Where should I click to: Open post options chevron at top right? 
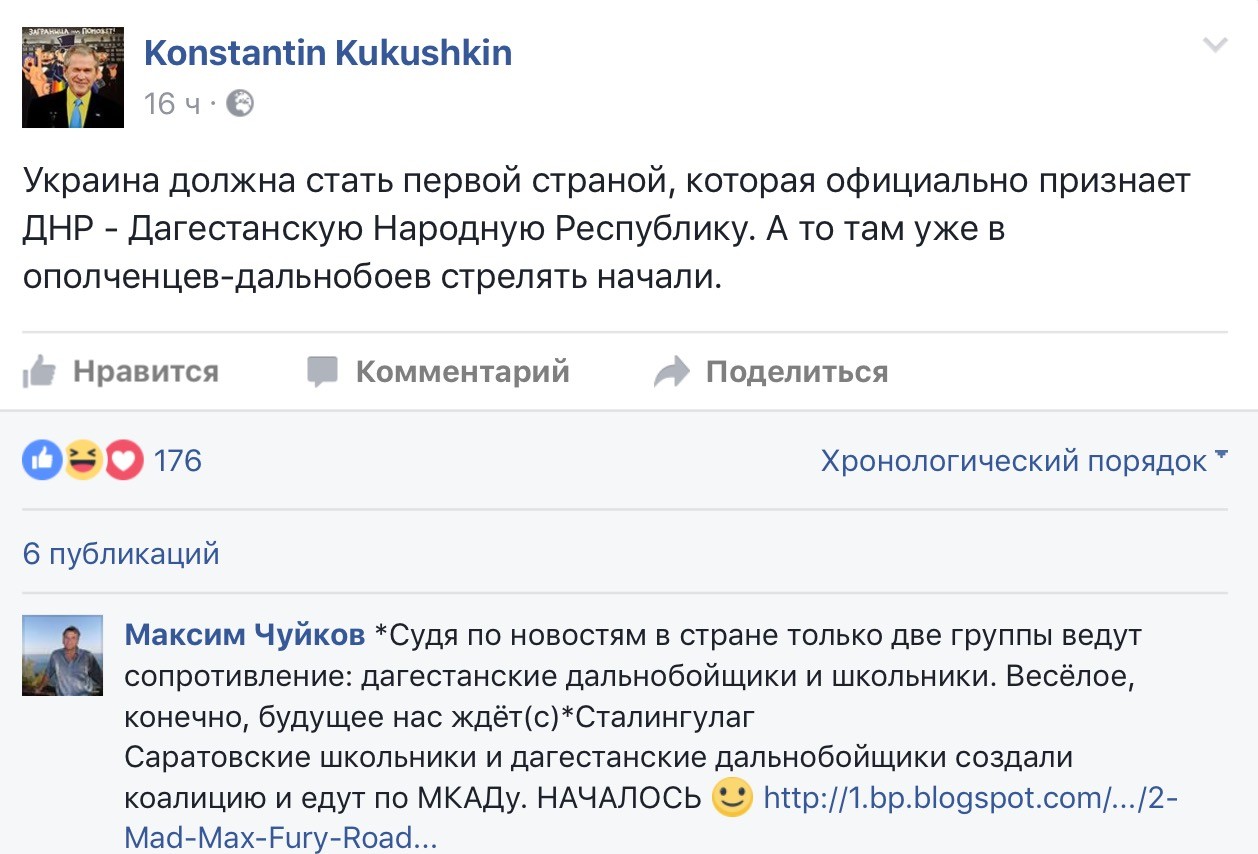pos(1215,45)
